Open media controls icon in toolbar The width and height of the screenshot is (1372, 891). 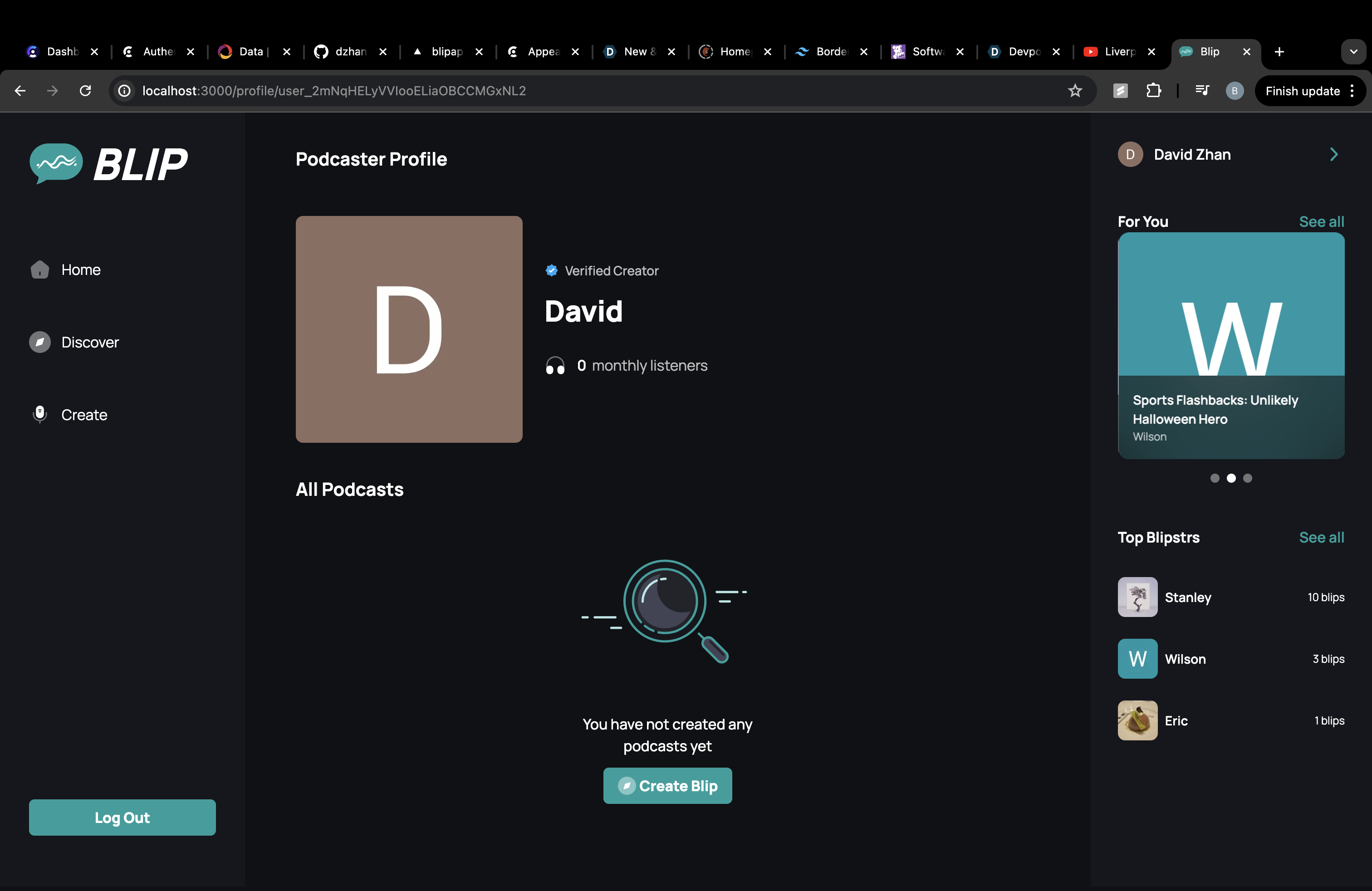point(1202,91)
